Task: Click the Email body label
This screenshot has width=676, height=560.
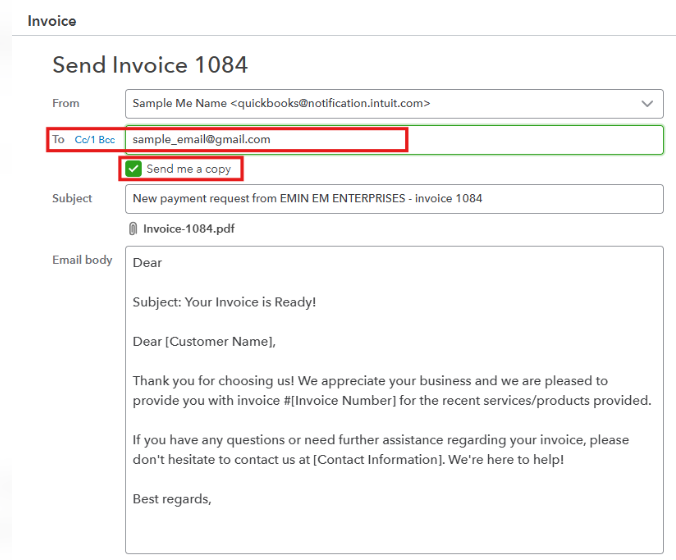Action: point(82,260)
